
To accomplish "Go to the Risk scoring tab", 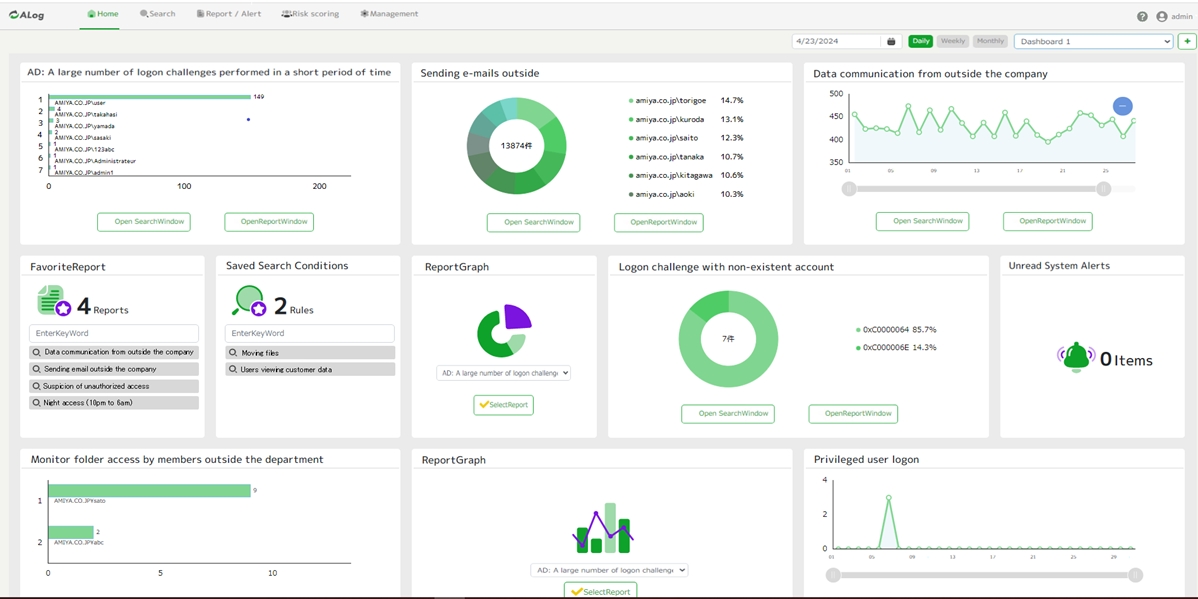I will (x=310, y=14).
